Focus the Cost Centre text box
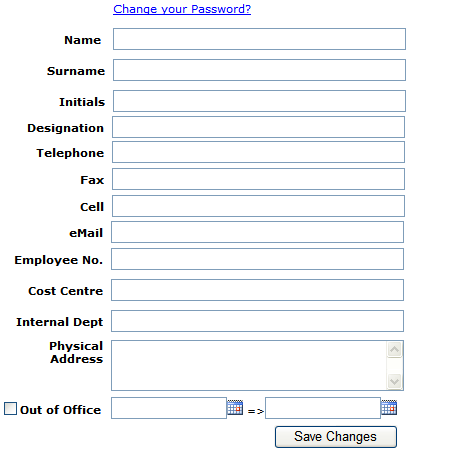Image resolution: width=468 pixels, height=449 pixels. pyautogui.click(x=257, y=290)
